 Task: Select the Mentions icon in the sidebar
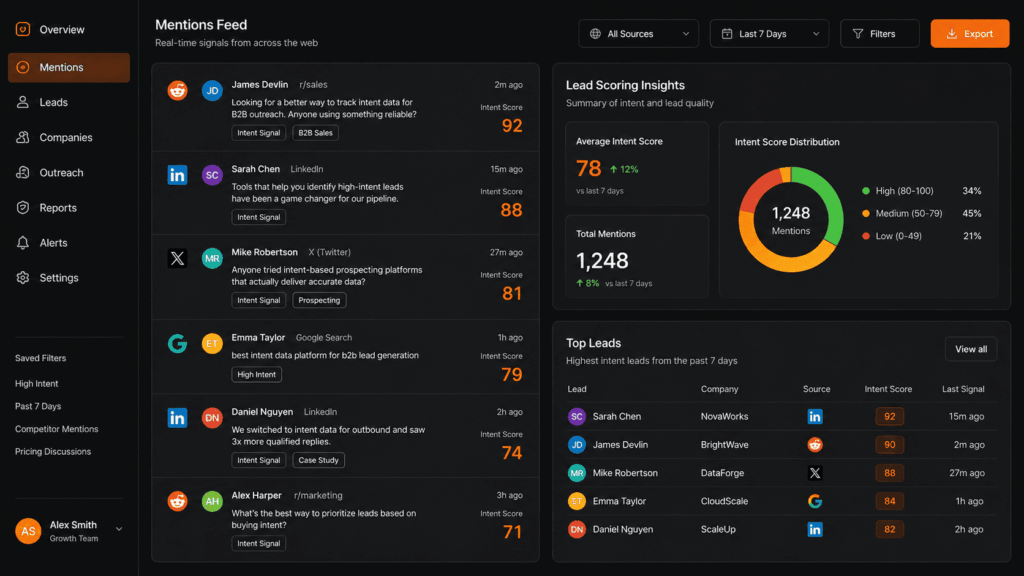click(22, 66)
